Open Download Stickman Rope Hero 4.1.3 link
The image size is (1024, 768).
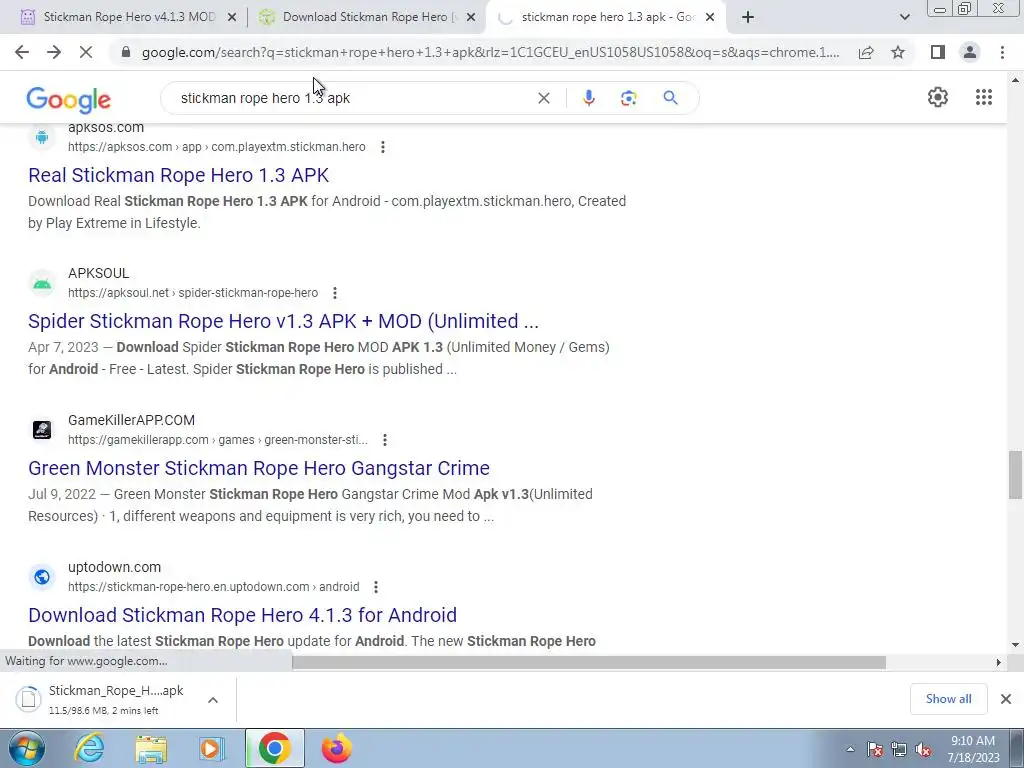[x=242, y=615]
